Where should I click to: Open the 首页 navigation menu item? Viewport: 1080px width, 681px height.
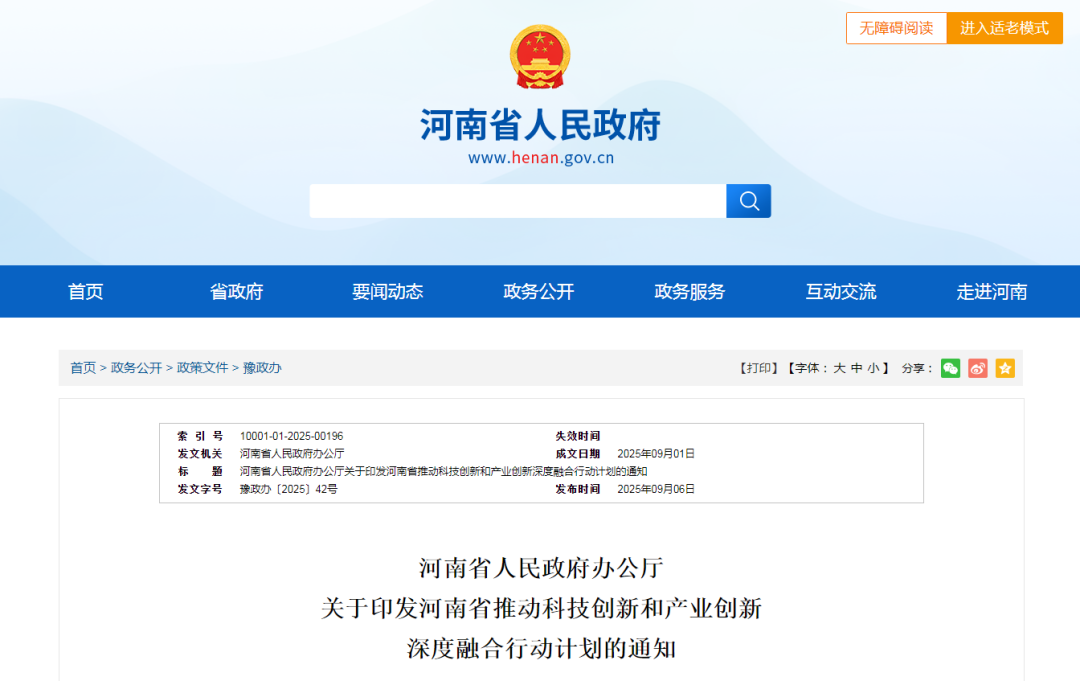click(85, 292)
